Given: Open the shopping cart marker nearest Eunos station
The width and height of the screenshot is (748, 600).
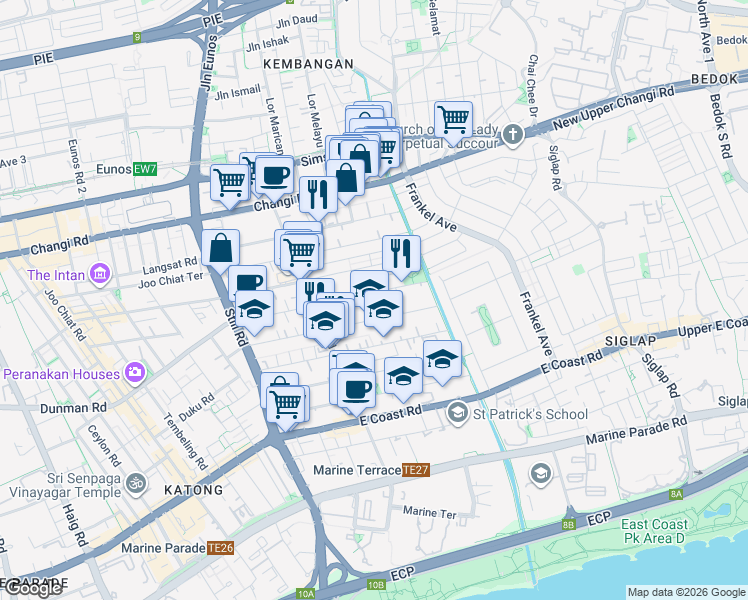Looking at the screenshot, I should (230, 185).
